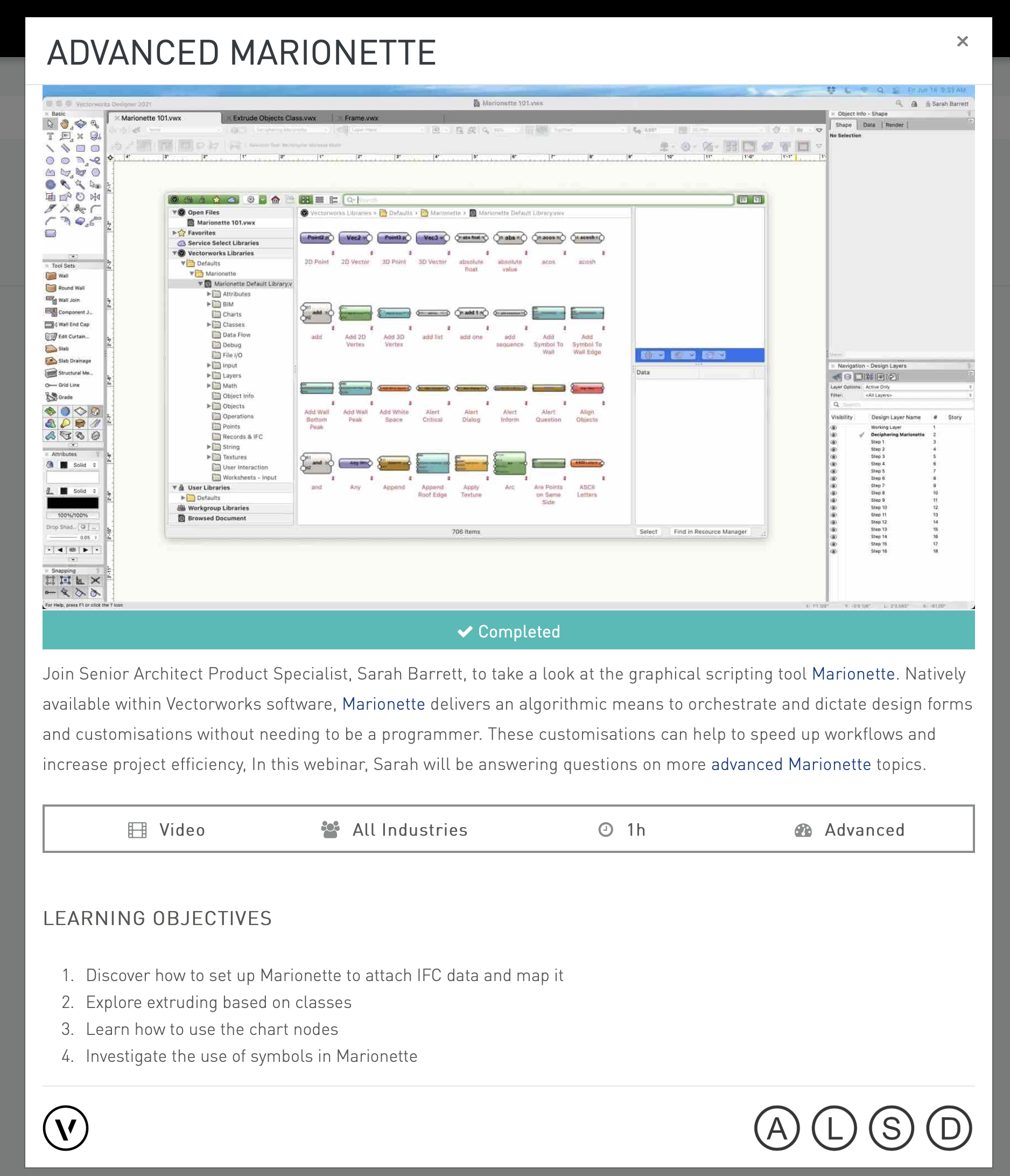This screenshot has height=1176, width=1010.
Task: Select the Text tool in Basic palette
Action: click(x=51, y=136)
